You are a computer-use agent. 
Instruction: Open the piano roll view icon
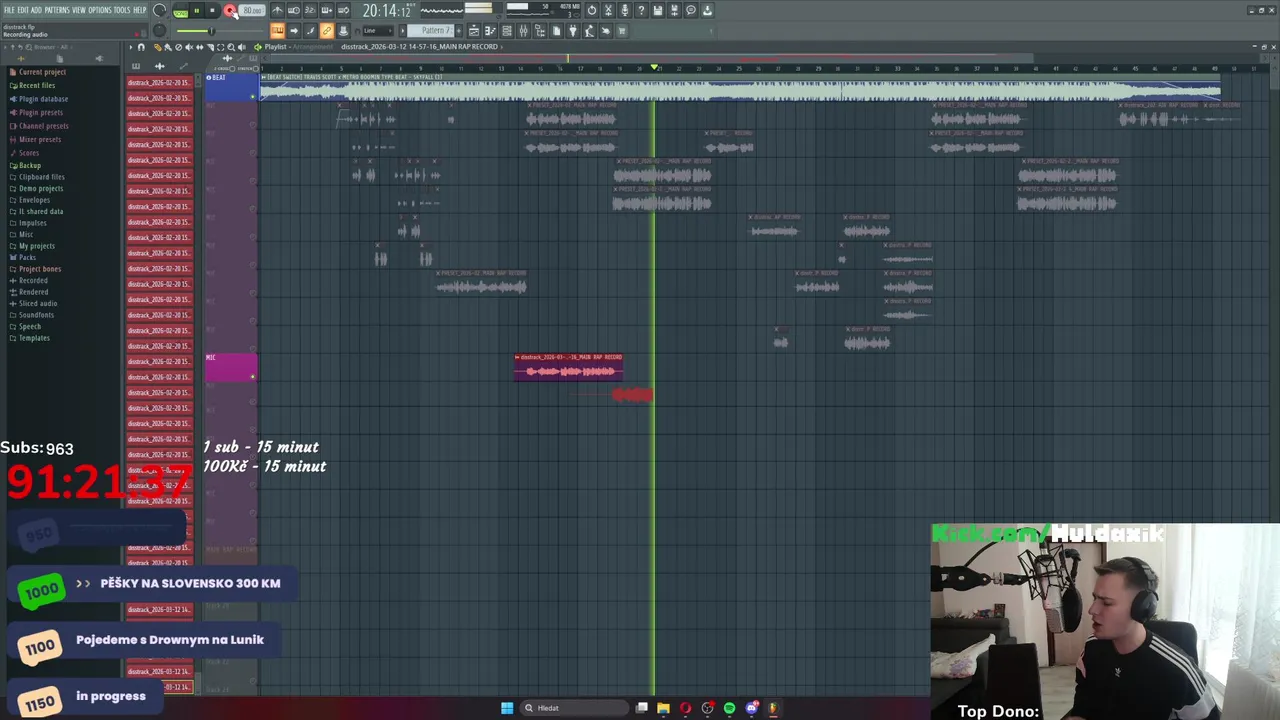489,31
